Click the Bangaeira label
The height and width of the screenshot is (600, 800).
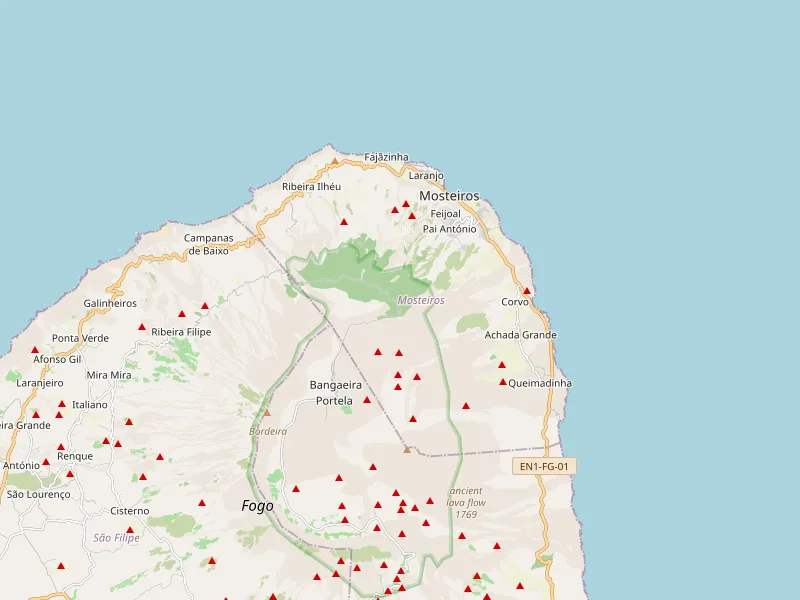(336, 385)
